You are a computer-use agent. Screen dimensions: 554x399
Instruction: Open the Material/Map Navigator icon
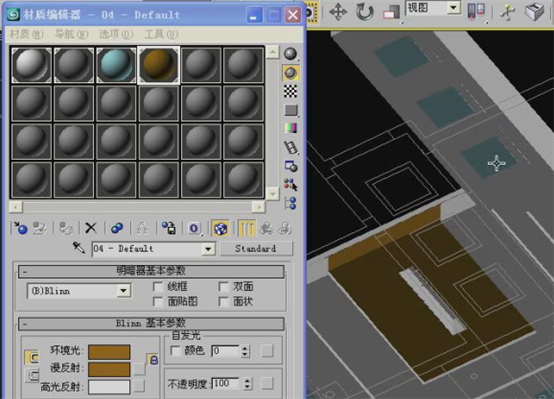[290, 203]
